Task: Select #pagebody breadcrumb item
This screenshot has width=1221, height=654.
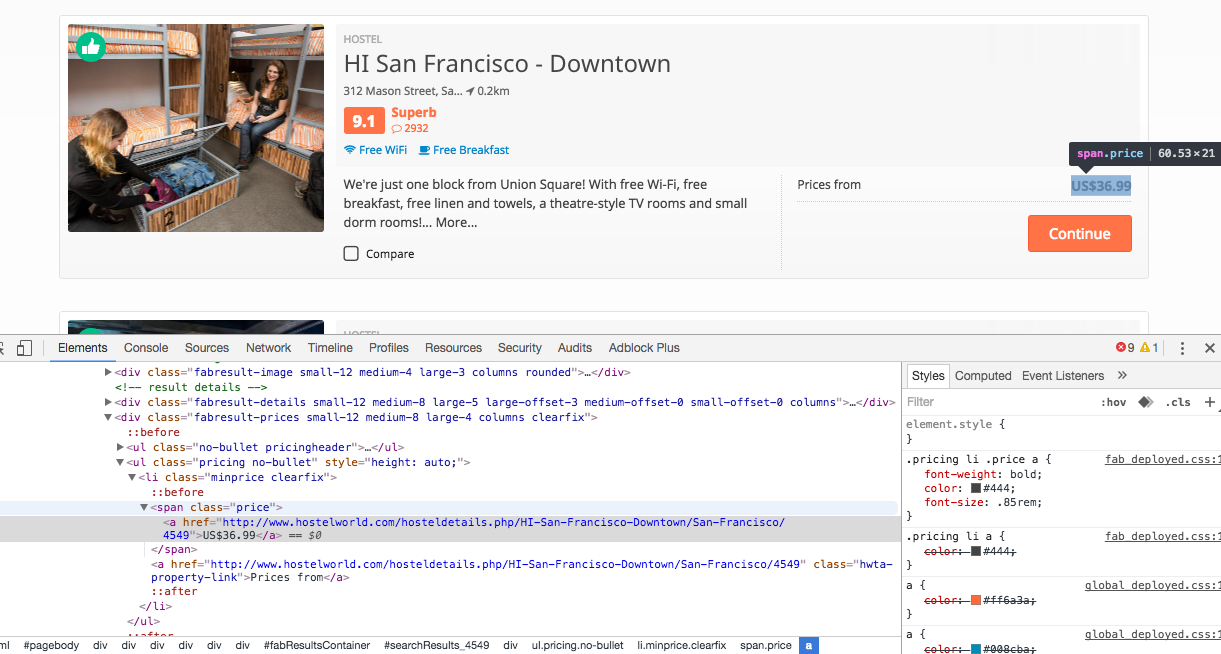Action: point(50,645)
